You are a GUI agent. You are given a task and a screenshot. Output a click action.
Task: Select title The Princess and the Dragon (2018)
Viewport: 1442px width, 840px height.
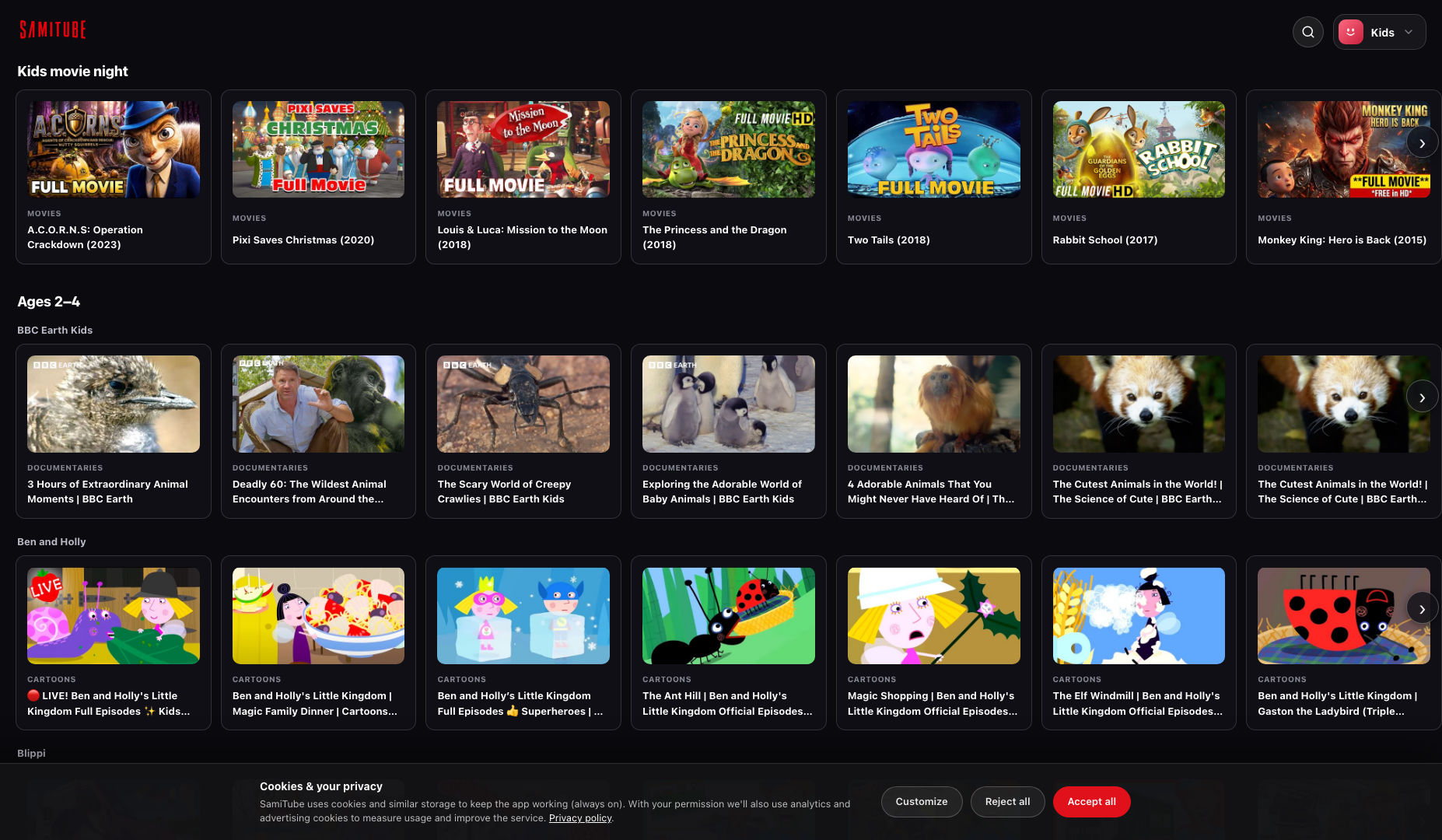click(x=715, y=237)
